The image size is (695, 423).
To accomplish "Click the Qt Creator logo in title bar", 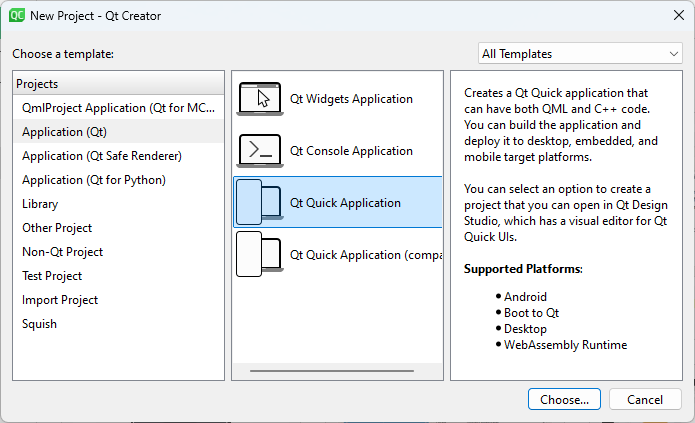I will tap(17, 16).
